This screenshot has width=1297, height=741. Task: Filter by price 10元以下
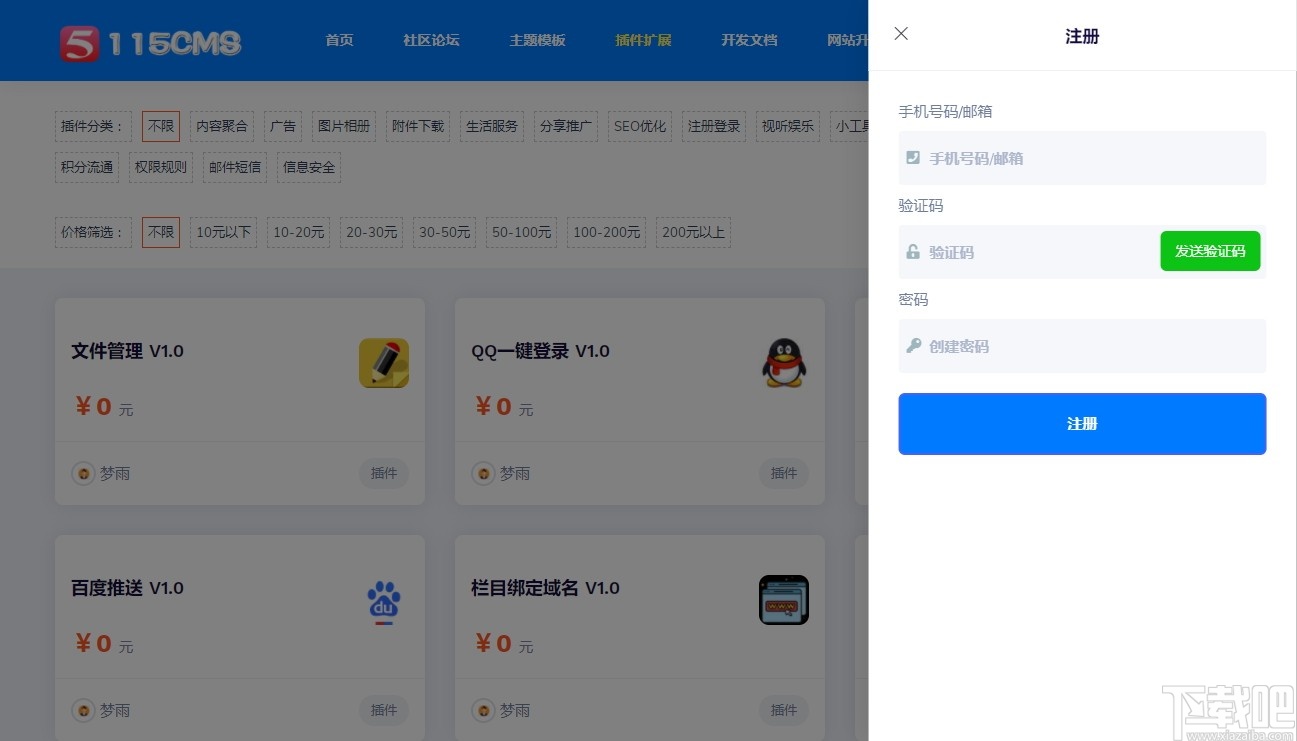click(x=224, y=232)
